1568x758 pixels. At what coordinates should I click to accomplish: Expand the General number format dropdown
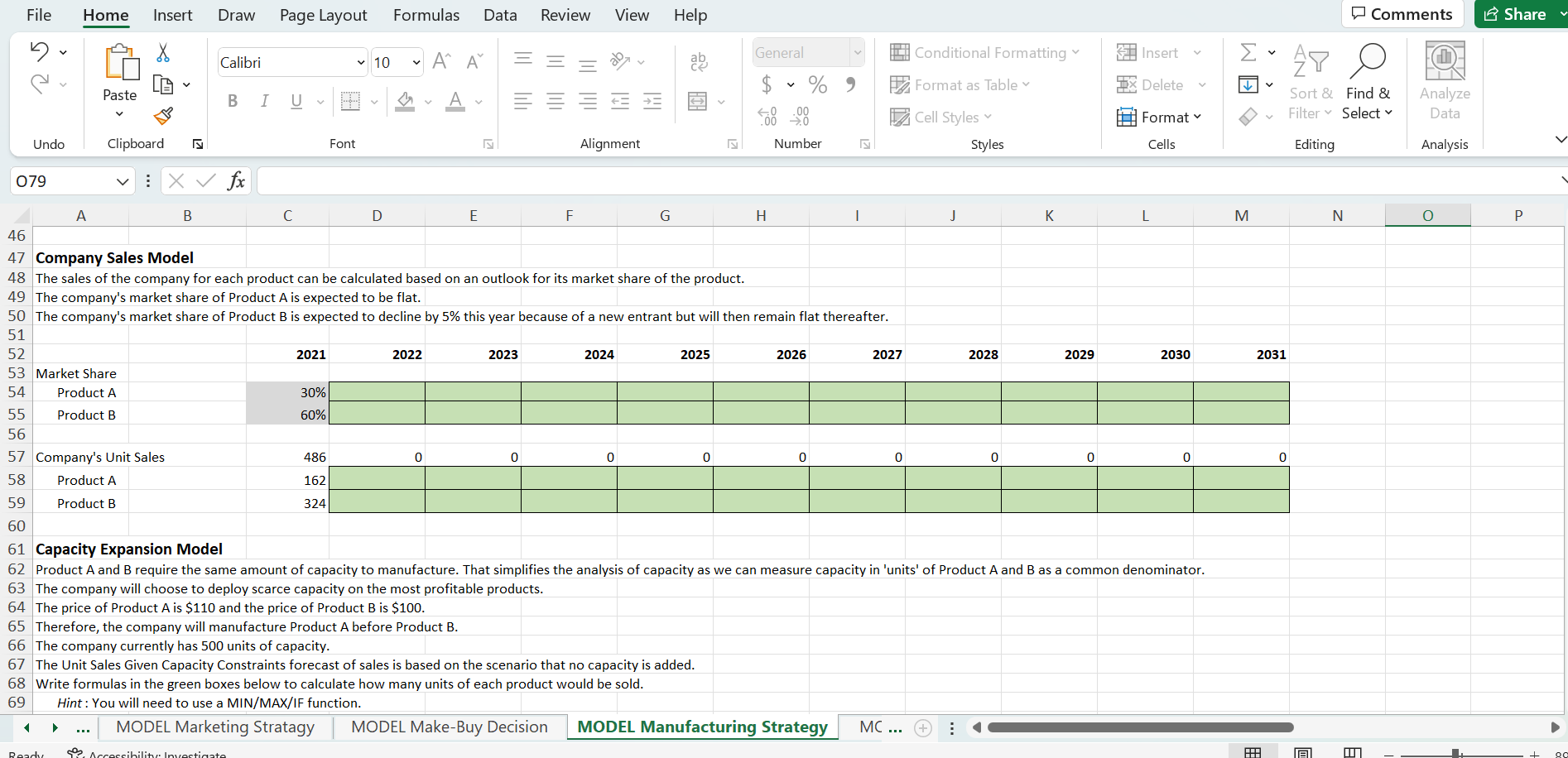(857, 53)
